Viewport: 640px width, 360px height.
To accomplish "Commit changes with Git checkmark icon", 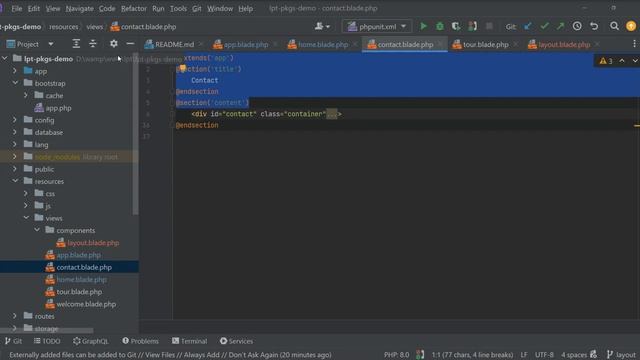I will 544,27.
